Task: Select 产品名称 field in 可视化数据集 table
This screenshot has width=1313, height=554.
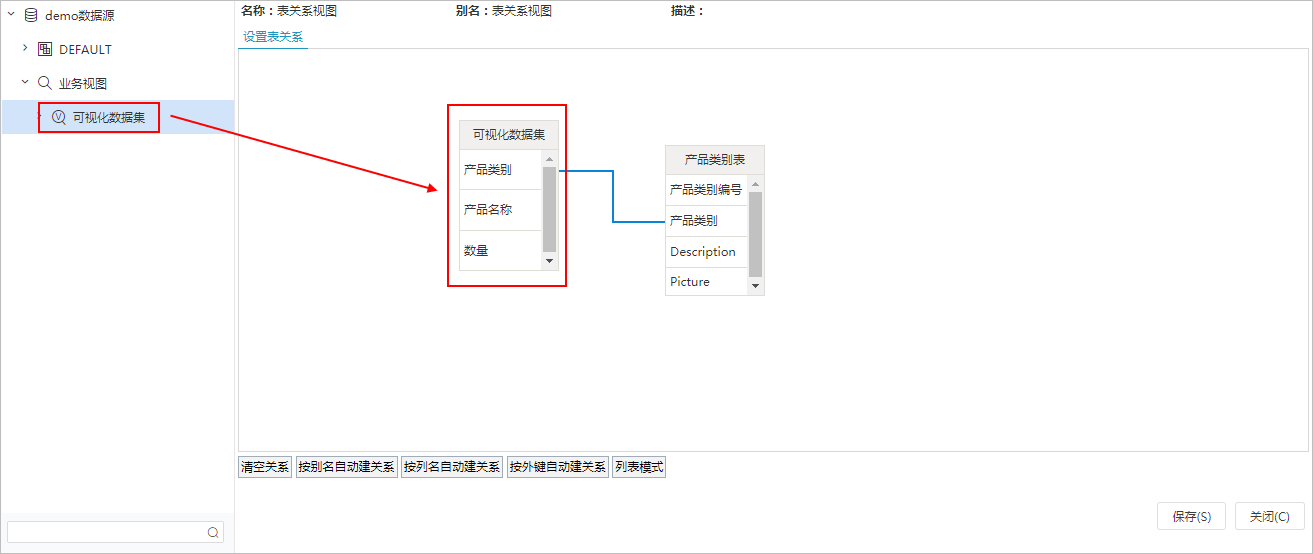Action: (x=501, y=210)
